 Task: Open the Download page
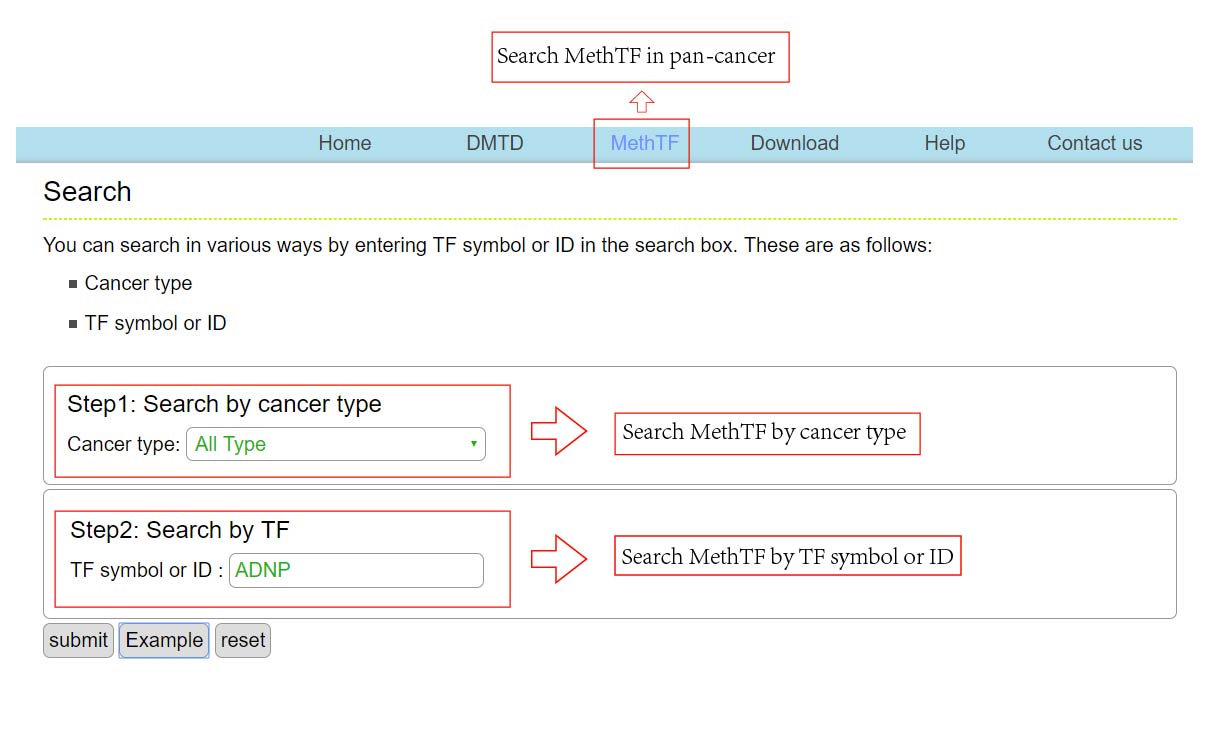pyautogui.click(x=794, y=143)
